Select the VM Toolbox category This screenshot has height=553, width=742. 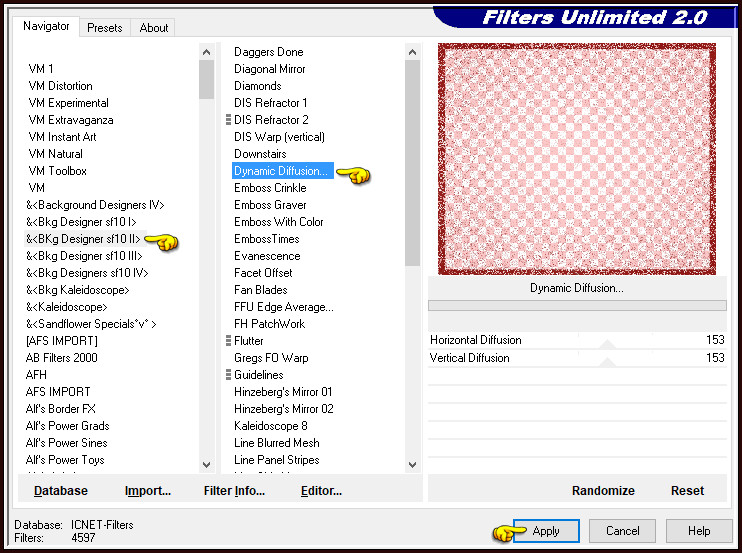[x=57, y=171]
